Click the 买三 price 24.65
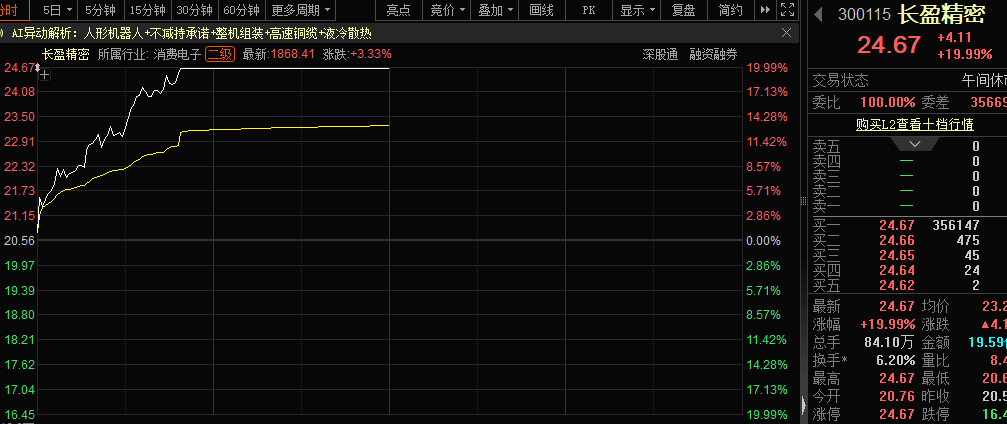1007x424 pixels. 897,255
